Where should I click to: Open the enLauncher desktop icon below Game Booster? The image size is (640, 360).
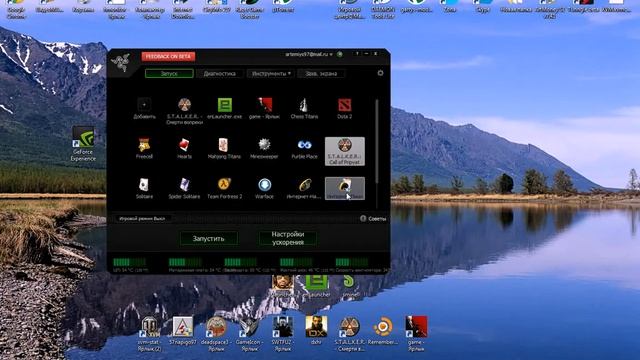[x=317, y=286]
